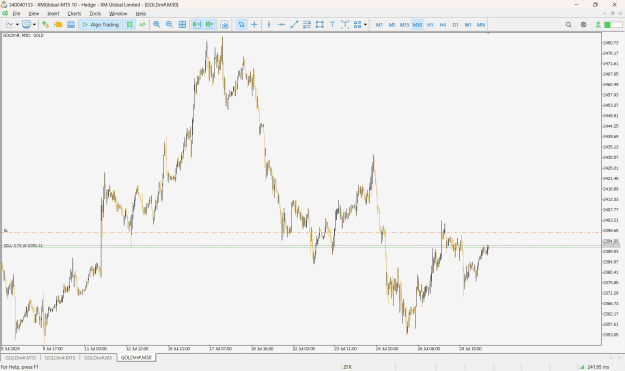Select the equidistant channel tool
The width and height of the screenshot is (625, 371).
tap(307, 25)
